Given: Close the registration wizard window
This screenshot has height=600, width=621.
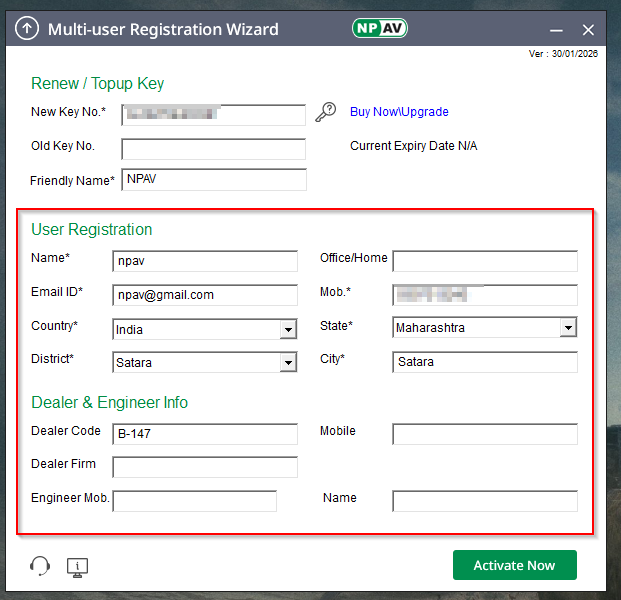Looking at the screenshot, I should [589, 30].
